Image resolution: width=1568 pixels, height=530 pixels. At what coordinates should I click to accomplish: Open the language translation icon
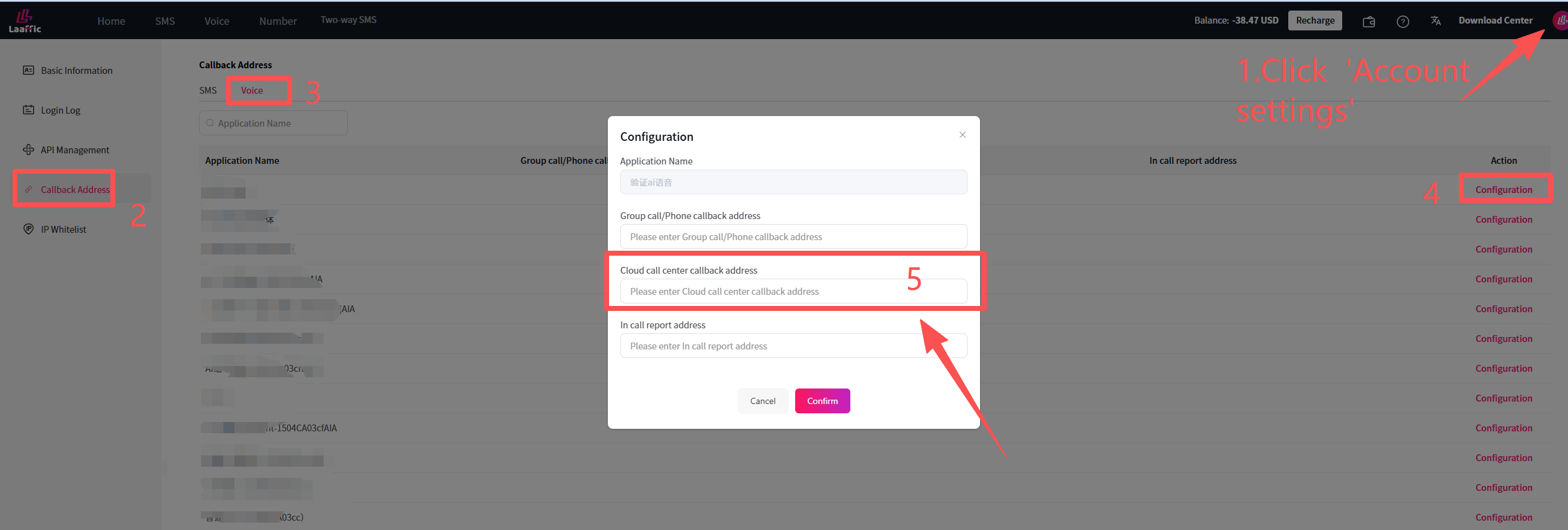pyautogui.click(x=1435, y=21)
